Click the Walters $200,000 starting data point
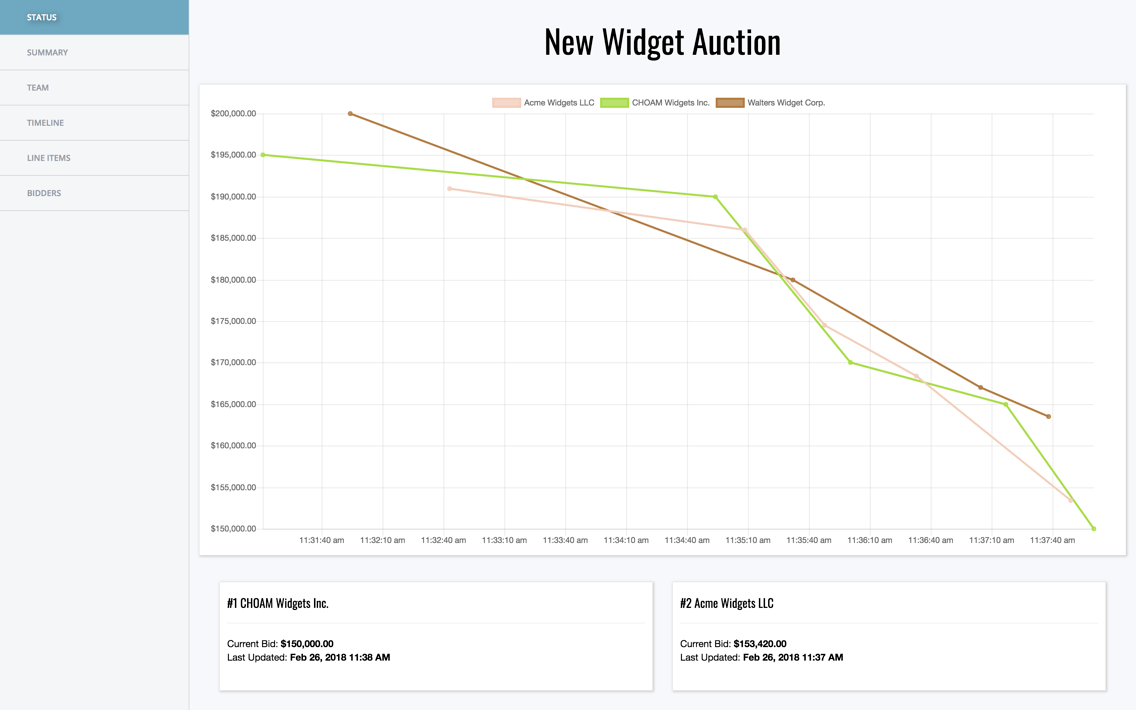This screenshot has height=710, width=1136. (350, 114)
